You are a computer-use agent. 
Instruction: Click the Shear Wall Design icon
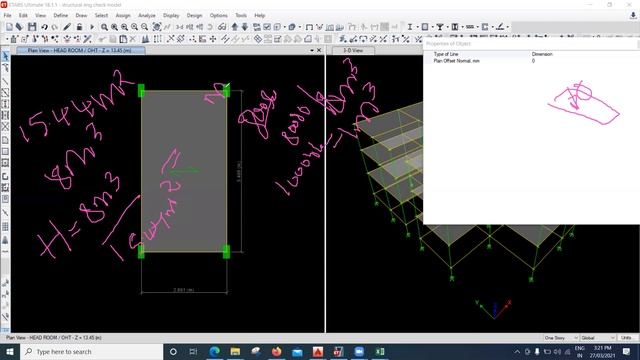(x=455, y=27)
